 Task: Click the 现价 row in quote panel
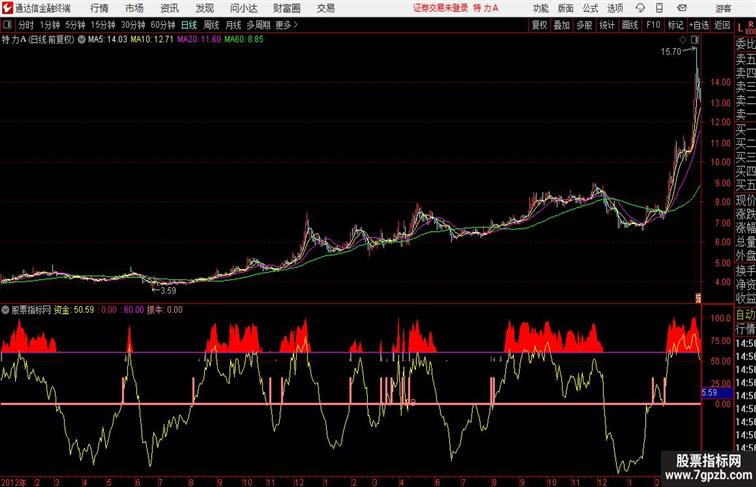click(745, 200)
